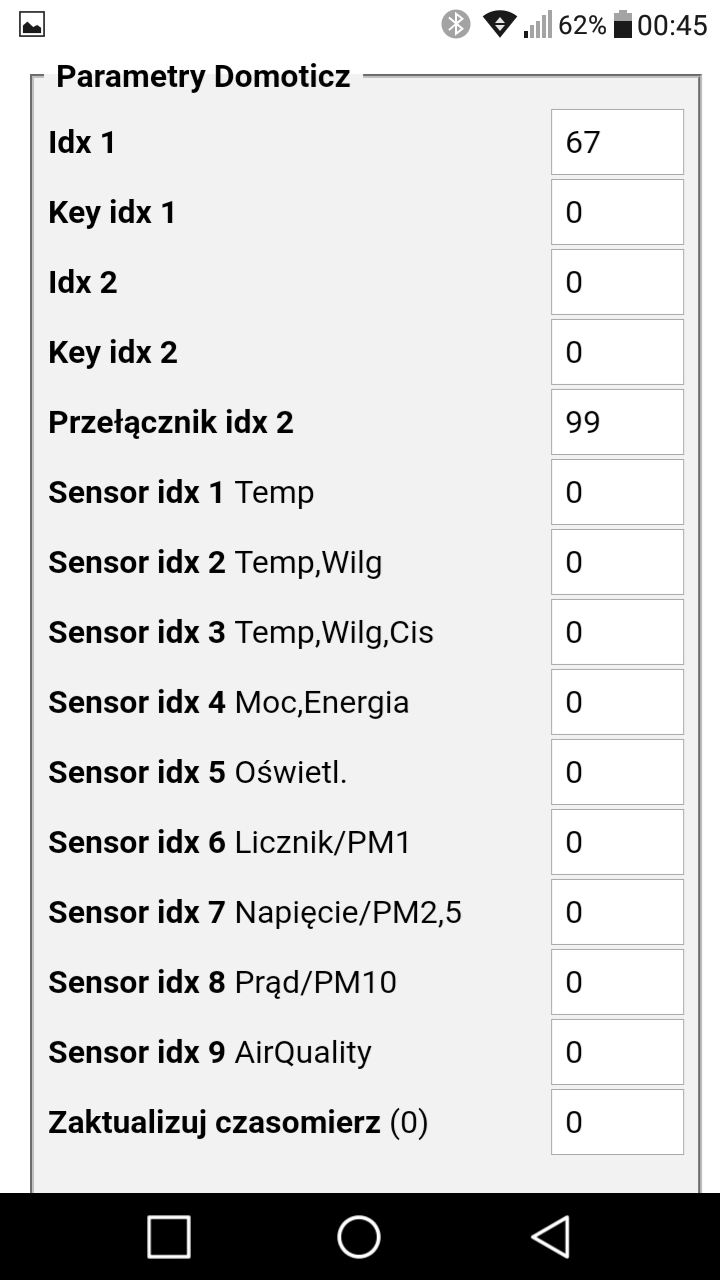Screen dimensions: 720x1280
Task: Tap the Przełącznik idx 2 input
Action: (617, 422)
